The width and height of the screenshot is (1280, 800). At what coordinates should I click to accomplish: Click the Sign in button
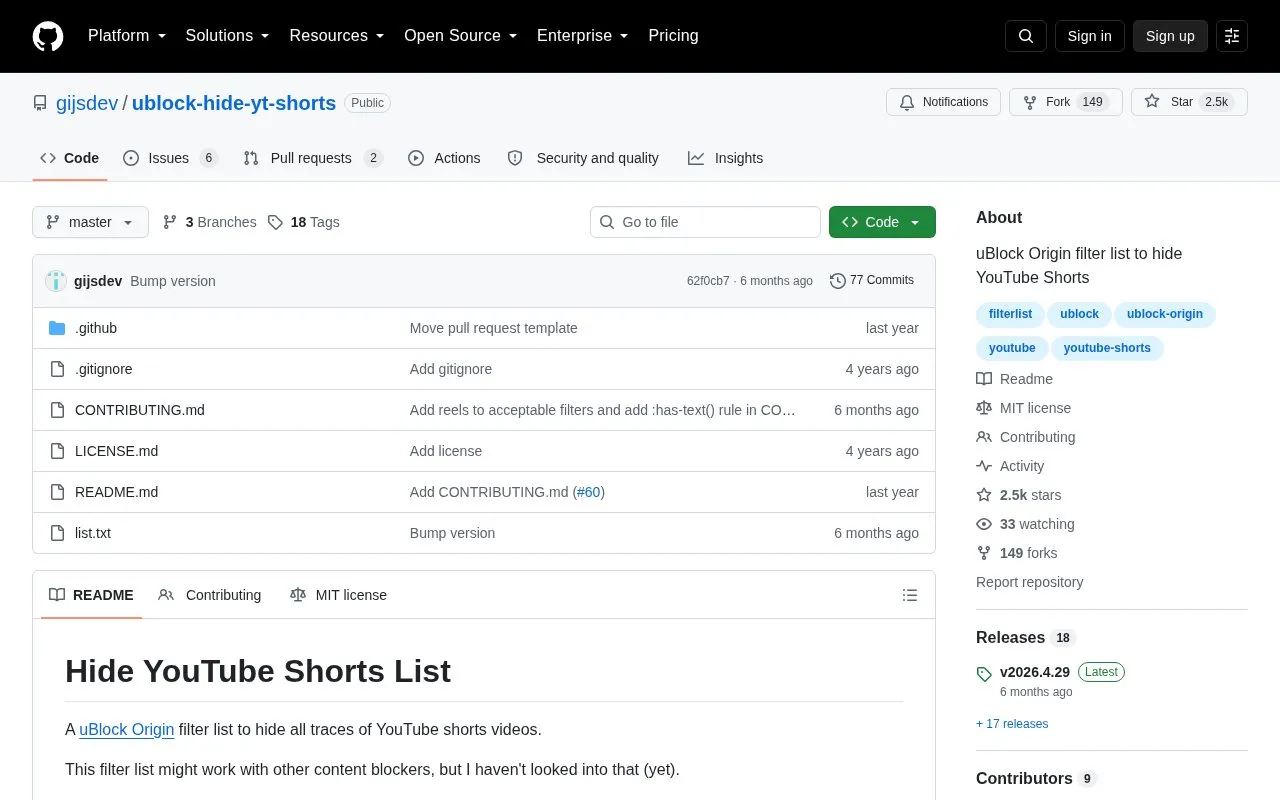pos(1090,36)
